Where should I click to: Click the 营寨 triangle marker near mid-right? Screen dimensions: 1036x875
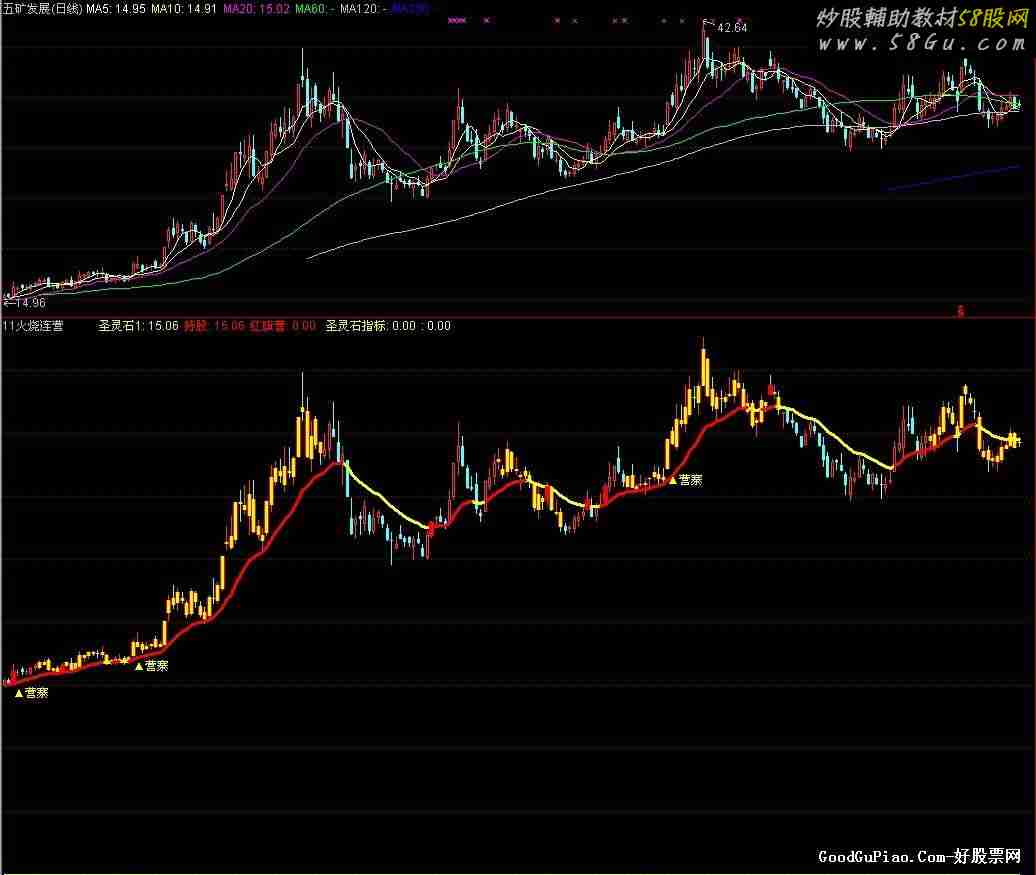(x=685, y=480)
